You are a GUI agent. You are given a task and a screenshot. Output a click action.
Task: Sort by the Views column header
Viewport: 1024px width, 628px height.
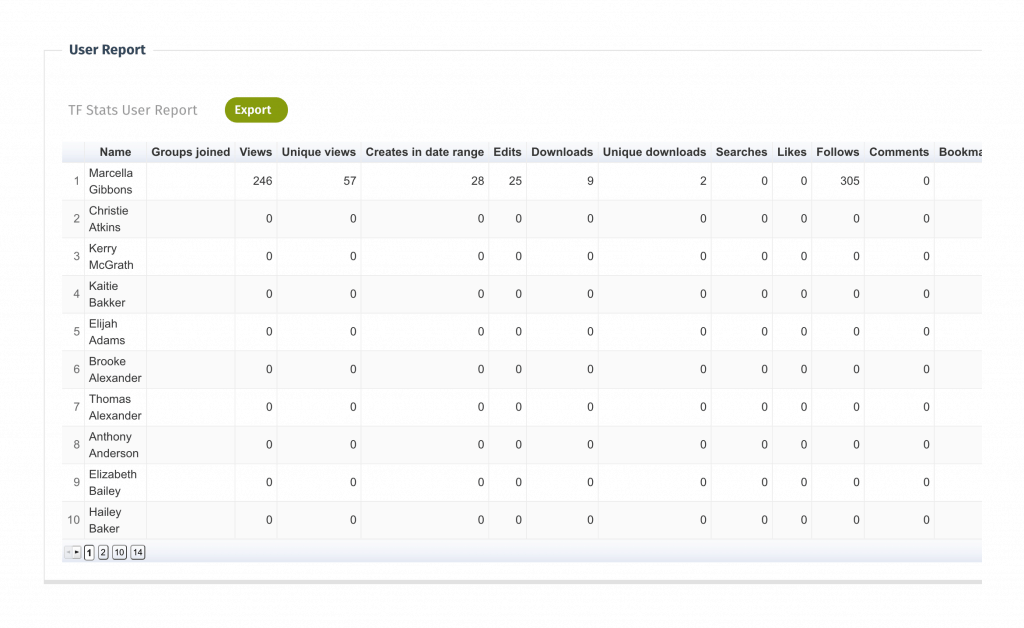click(255, 152)
